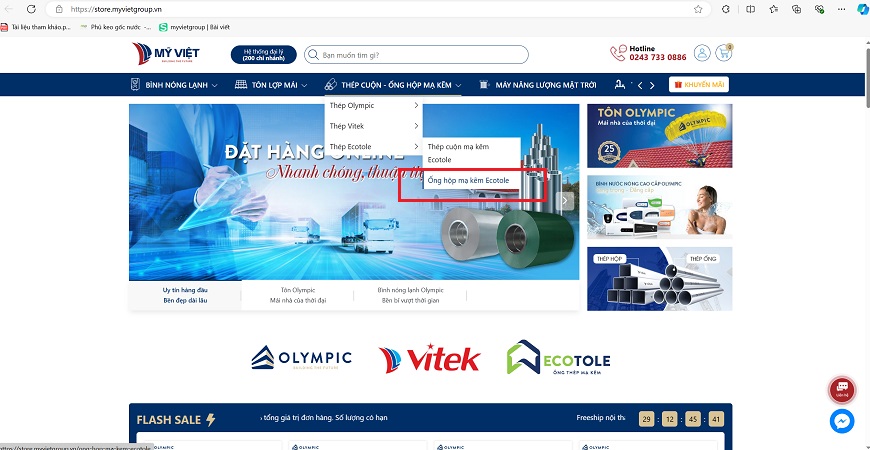The height and width of the screenshot is (450, 870).
Task: Switch to Bình nóng lạnh Olympic slide tab
Action: [410, 295]
